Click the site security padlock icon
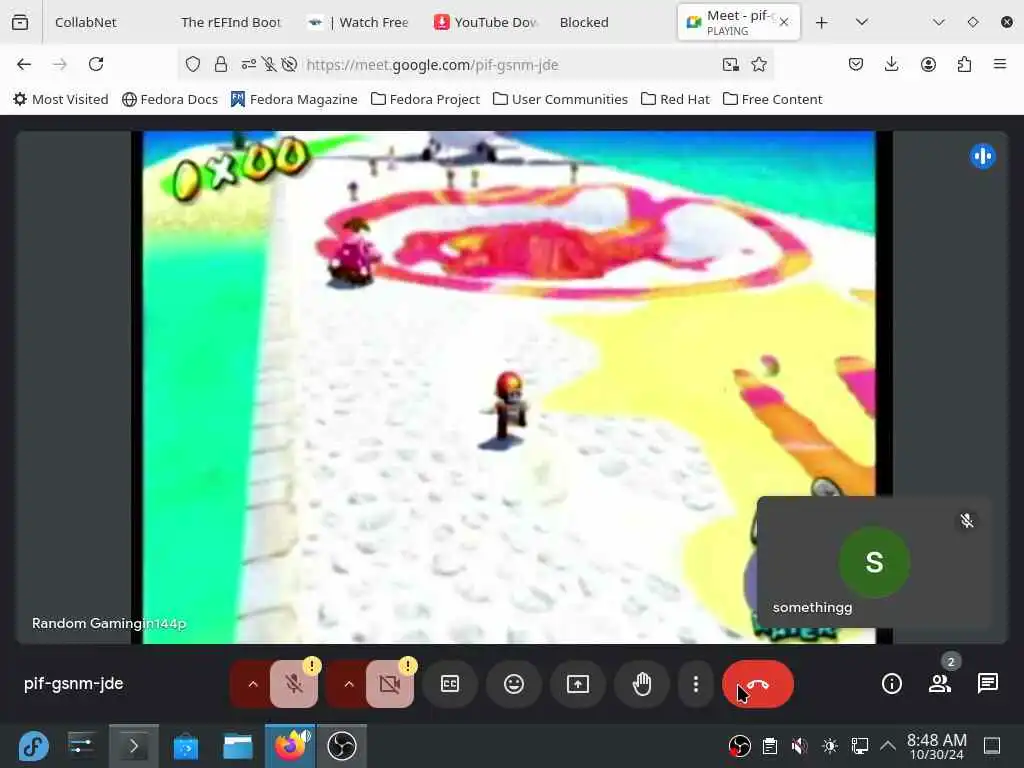This screenshot has height=768, width=1024. 221,64
